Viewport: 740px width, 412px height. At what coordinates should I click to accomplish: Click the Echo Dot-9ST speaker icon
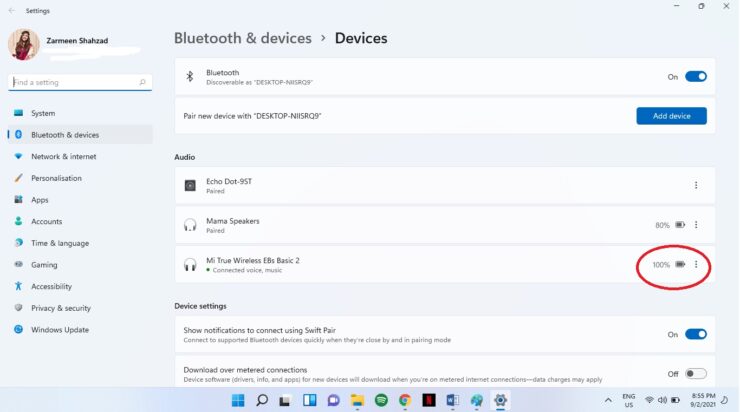(190, 185)
